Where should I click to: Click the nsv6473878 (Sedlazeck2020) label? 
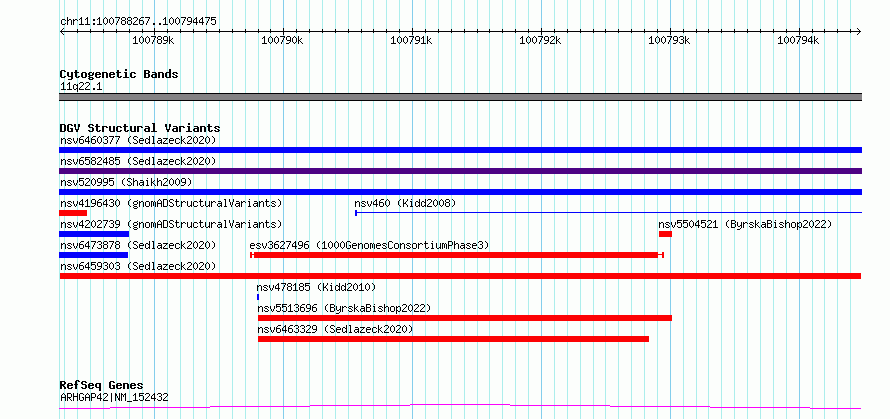tap(138, 245)
